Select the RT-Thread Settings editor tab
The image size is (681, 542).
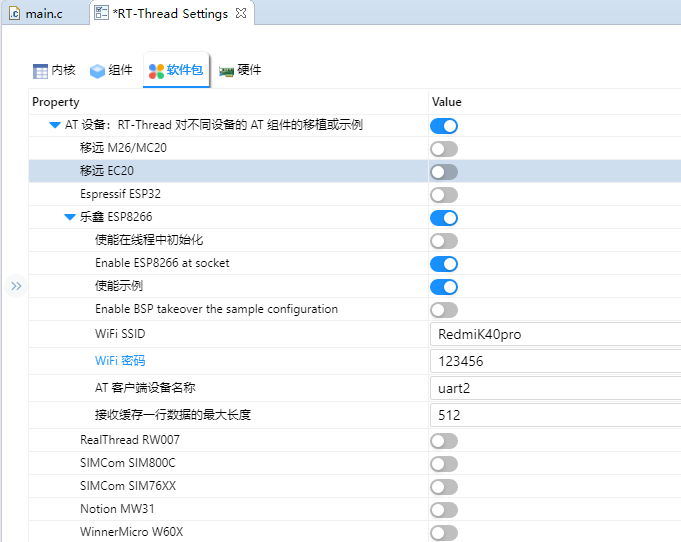coord(170,13)
